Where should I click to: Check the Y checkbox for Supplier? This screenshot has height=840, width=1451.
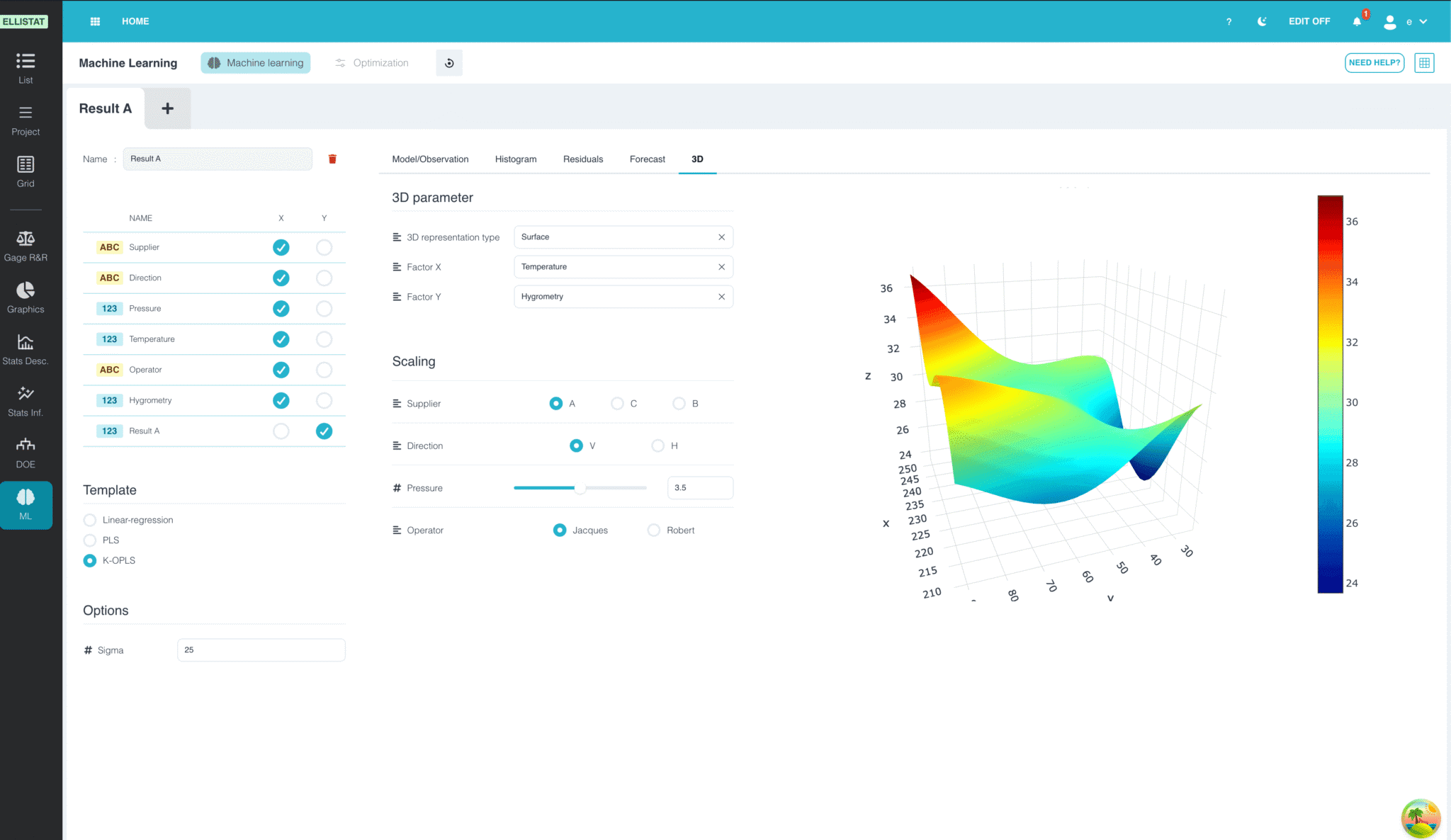click(x=324, y=247)
